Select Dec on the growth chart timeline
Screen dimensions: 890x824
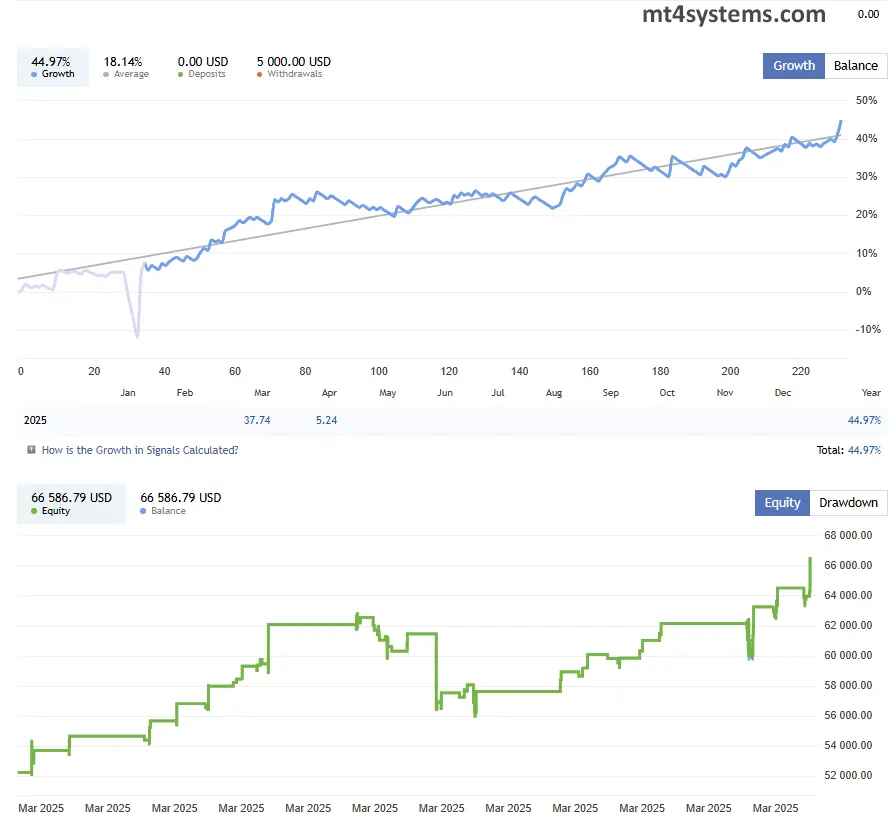pos(783,392)
